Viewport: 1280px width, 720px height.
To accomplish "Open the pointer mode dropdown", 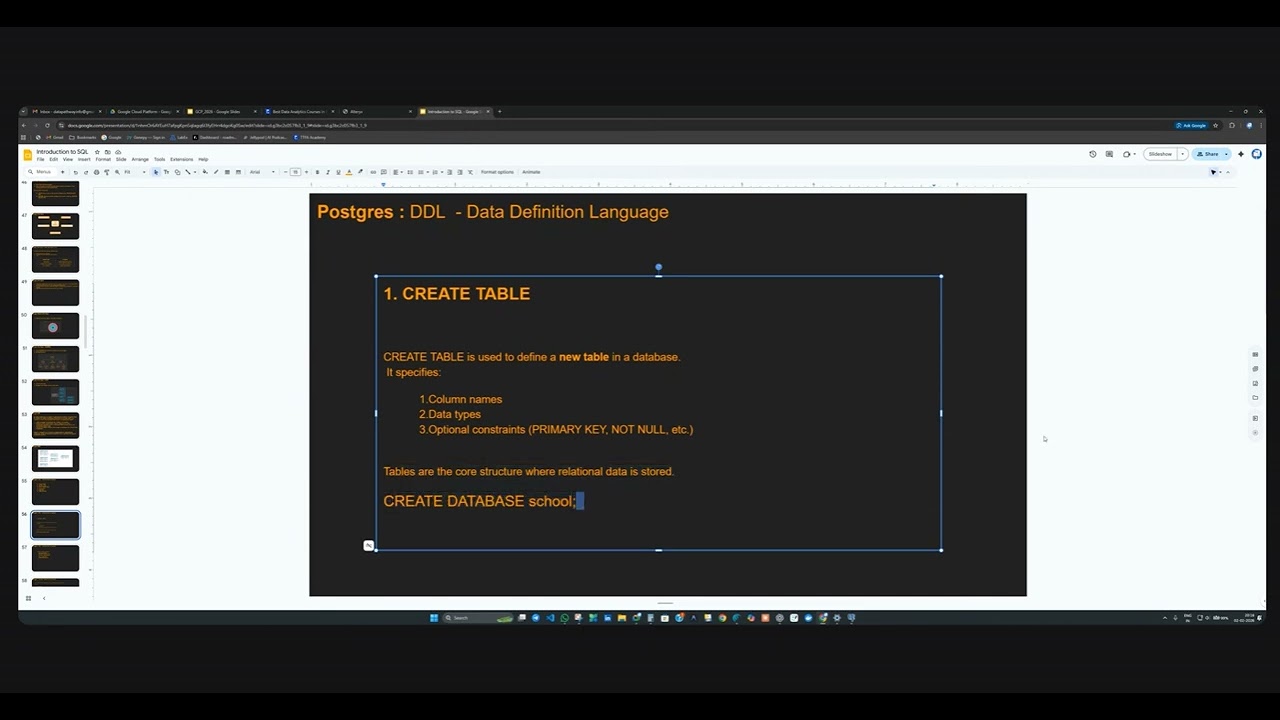I will coord(1220,172).
